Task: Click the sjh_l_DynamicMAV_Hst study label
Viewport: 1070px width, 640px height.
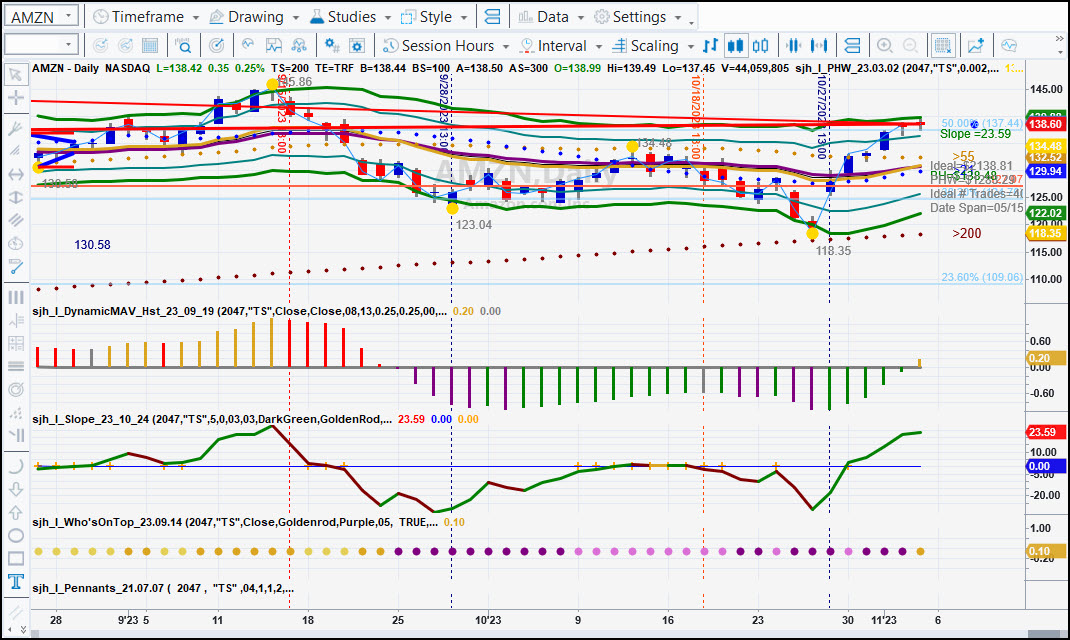Action: click(x=240, y=311)
